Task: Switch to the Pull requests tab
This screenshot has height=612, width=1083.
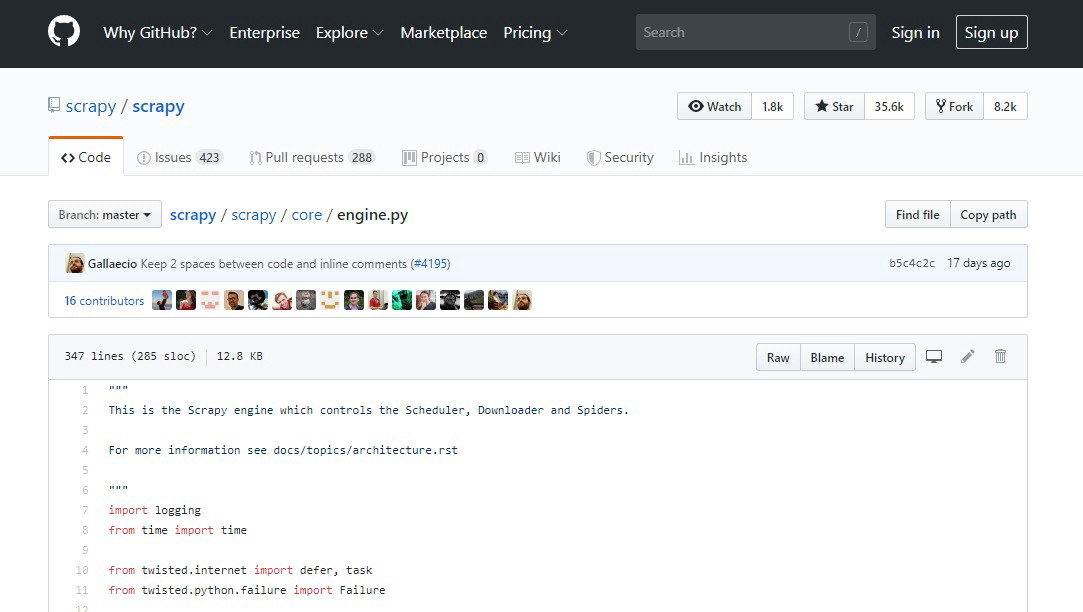Action: coord(312,157)
